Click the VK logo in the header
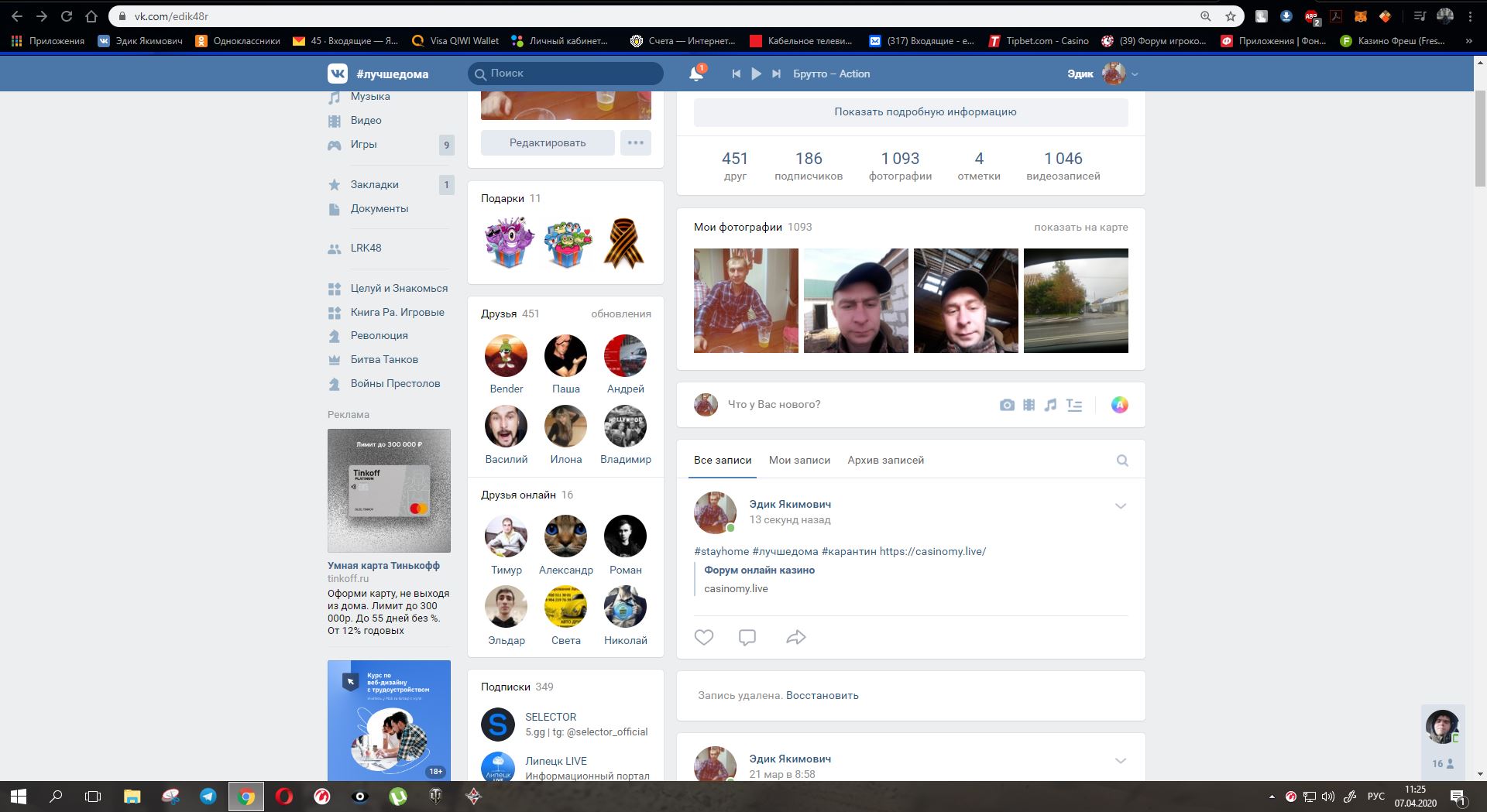Viewport: 1487px width, 812px height. click(338, 74)
